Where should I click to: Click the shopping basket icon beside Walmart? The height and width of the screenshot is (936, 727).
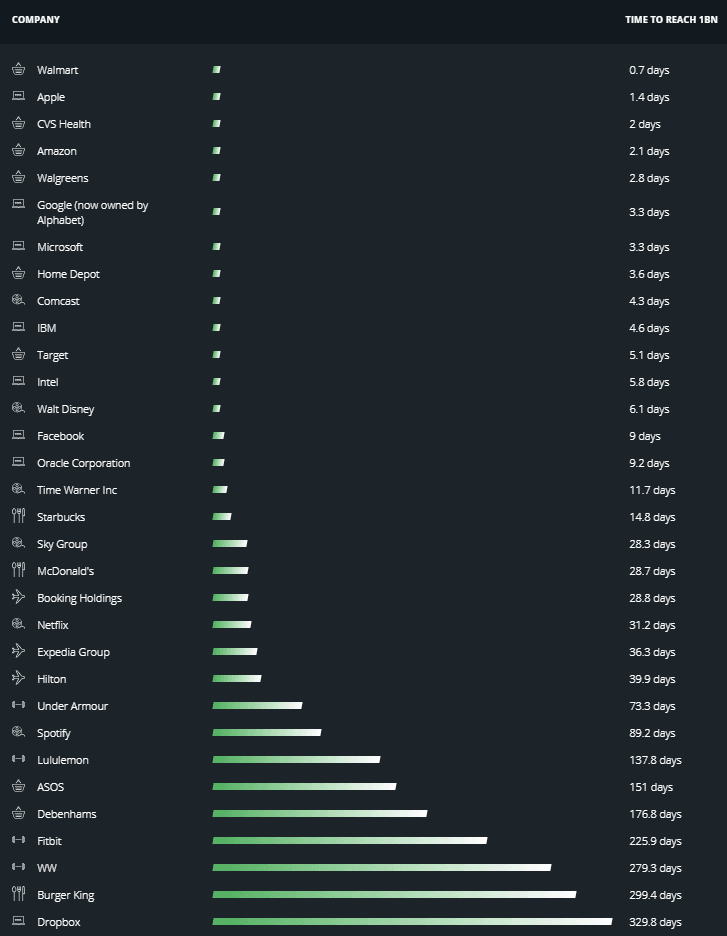coord(18,70)
